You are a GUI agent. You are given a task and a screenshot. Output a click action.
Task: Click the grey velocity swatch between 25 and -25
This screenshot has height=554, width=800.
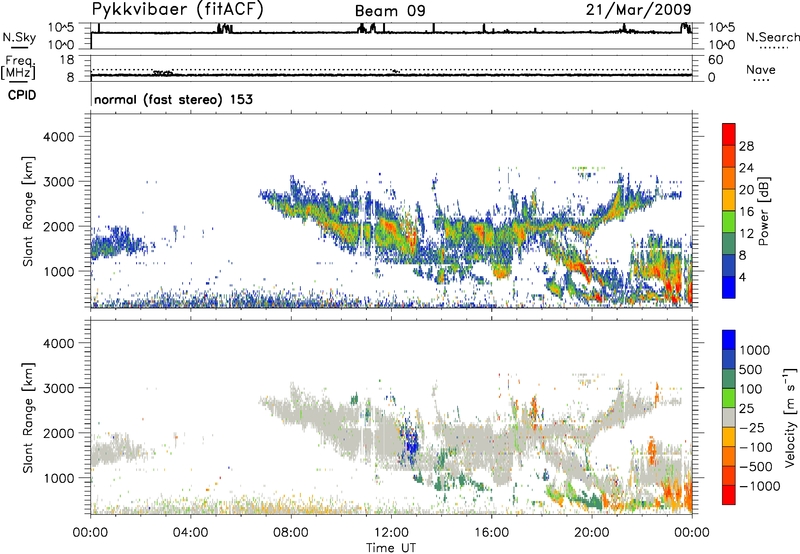coord(729,418)
